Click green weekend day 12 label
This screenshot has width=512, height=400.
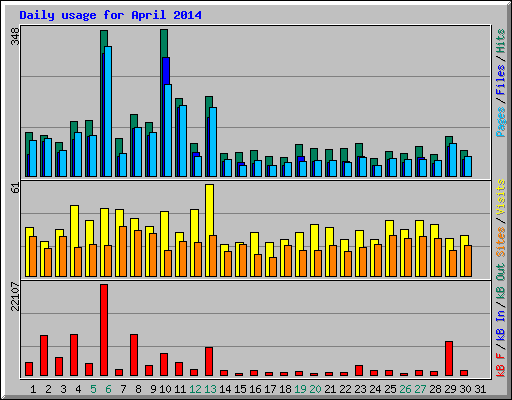[x=195, y=389]
